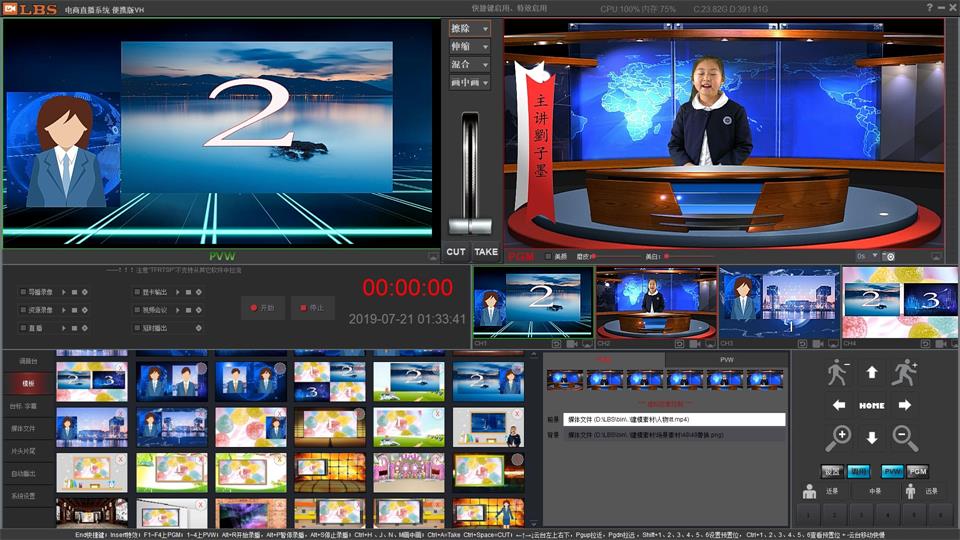The image size is (960, 540).
Task: Click the 开始 start recording button
Action: pos(263,308)
